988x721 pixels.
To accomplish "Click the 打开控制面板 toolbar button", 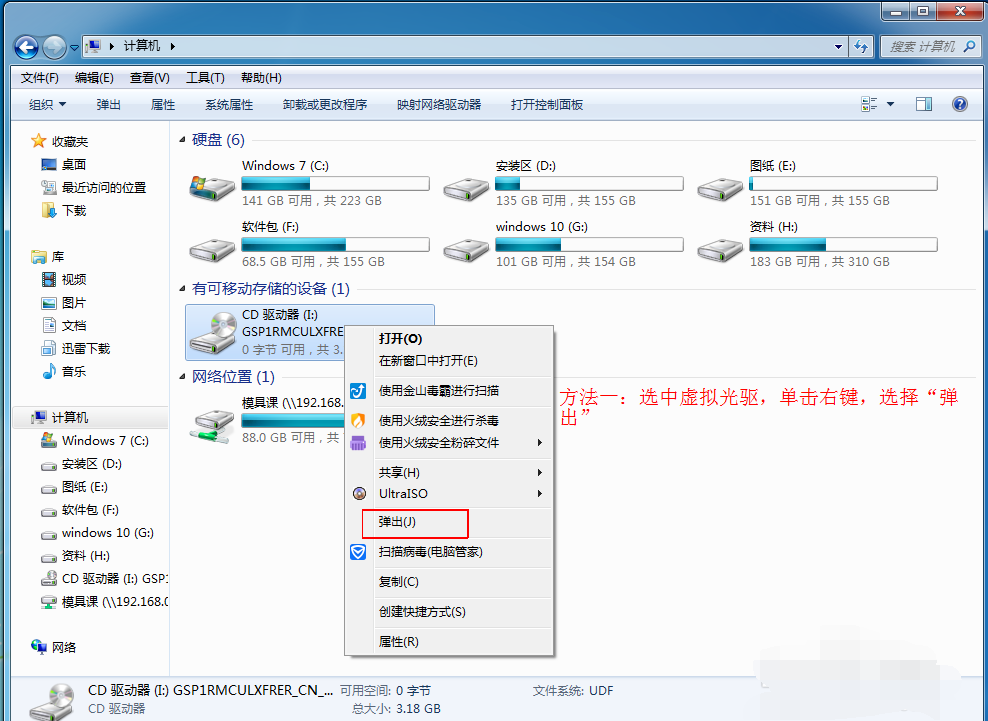I will (546, 103).
